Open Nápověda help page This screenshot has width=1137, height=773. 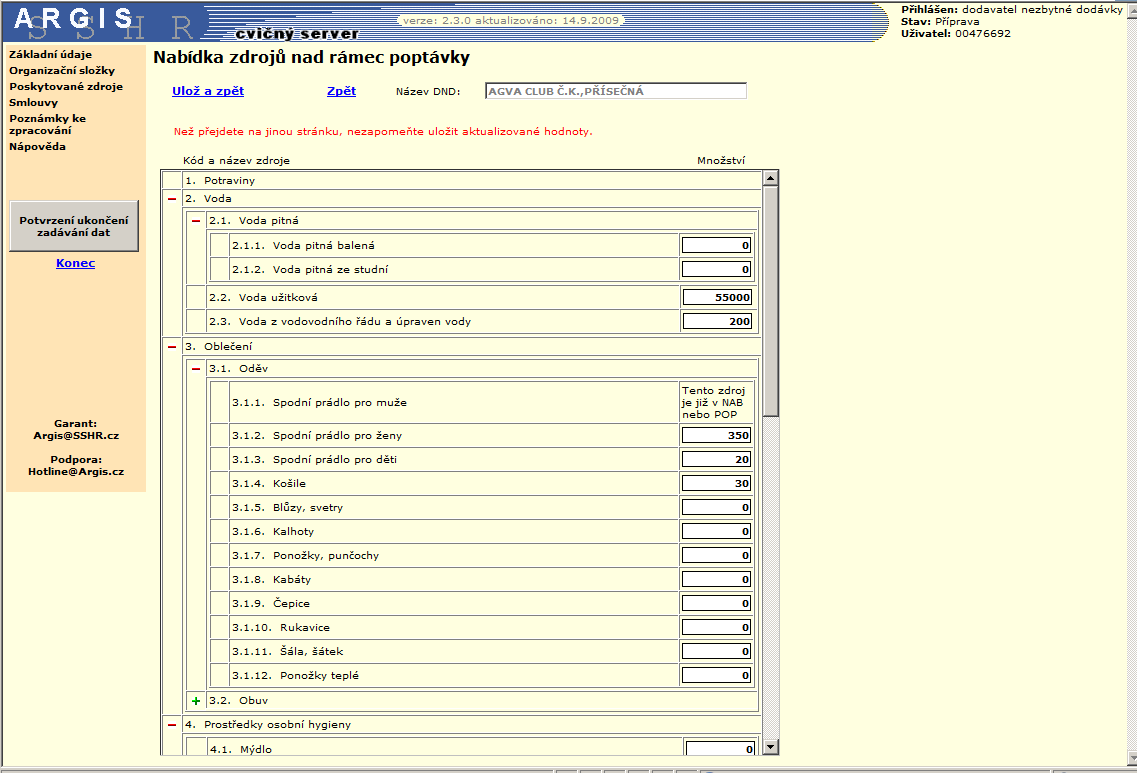pyautogui.click(x=37, y=146)
